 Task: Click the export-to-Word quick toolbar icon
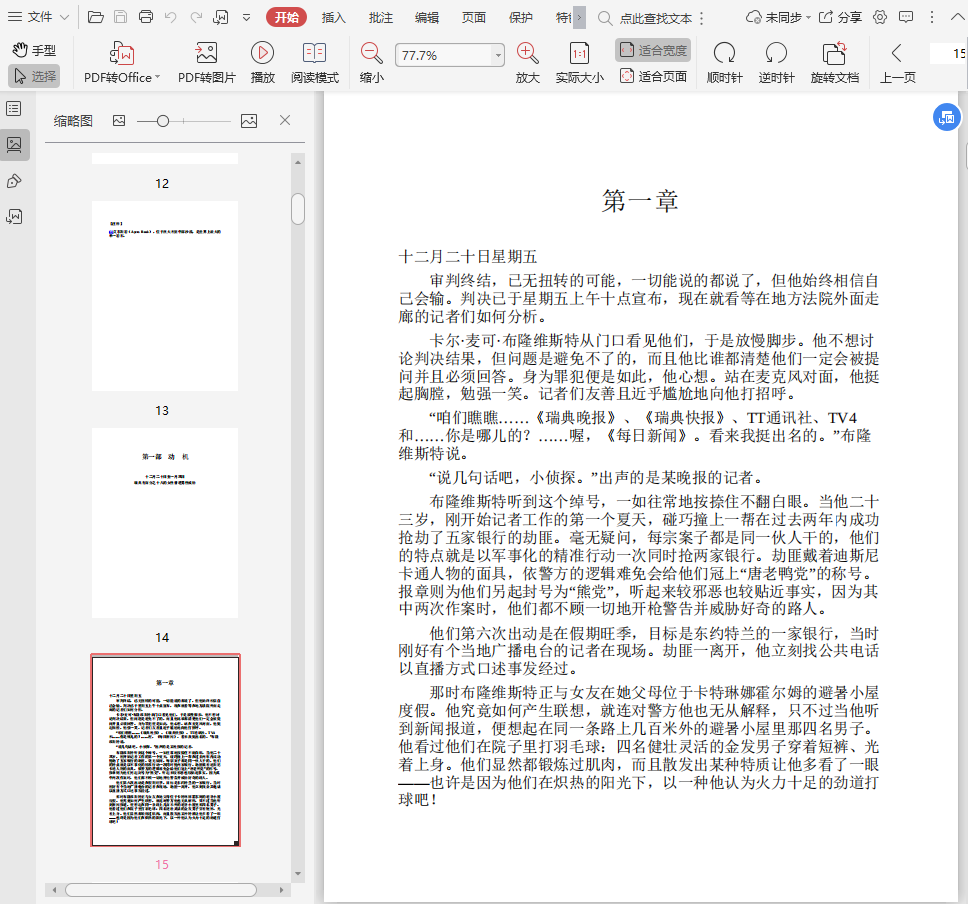pos(220,17)
